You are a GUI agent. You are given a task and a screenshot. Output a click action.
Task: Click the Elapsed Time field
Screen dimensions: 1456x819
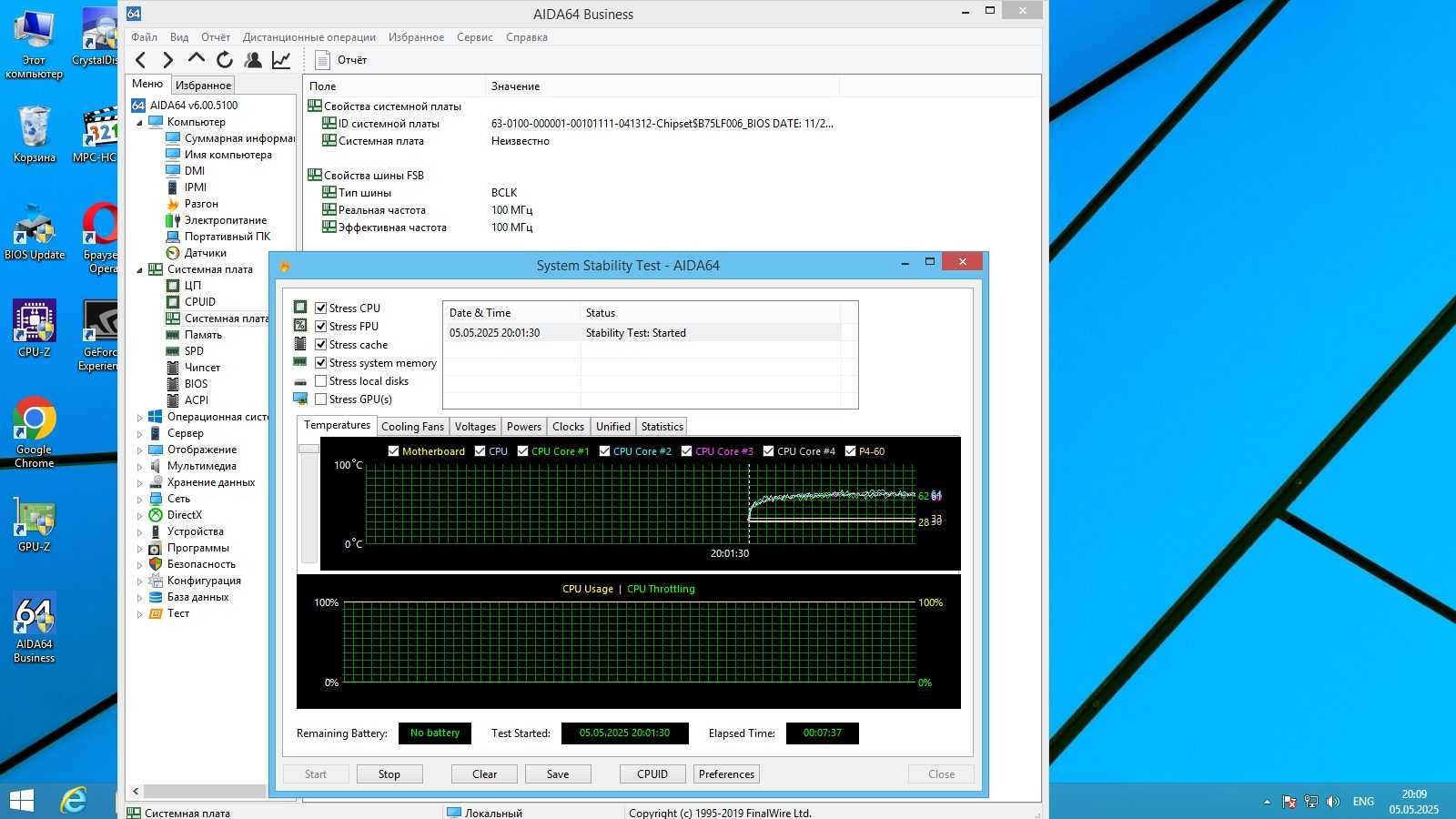point(822,733)
